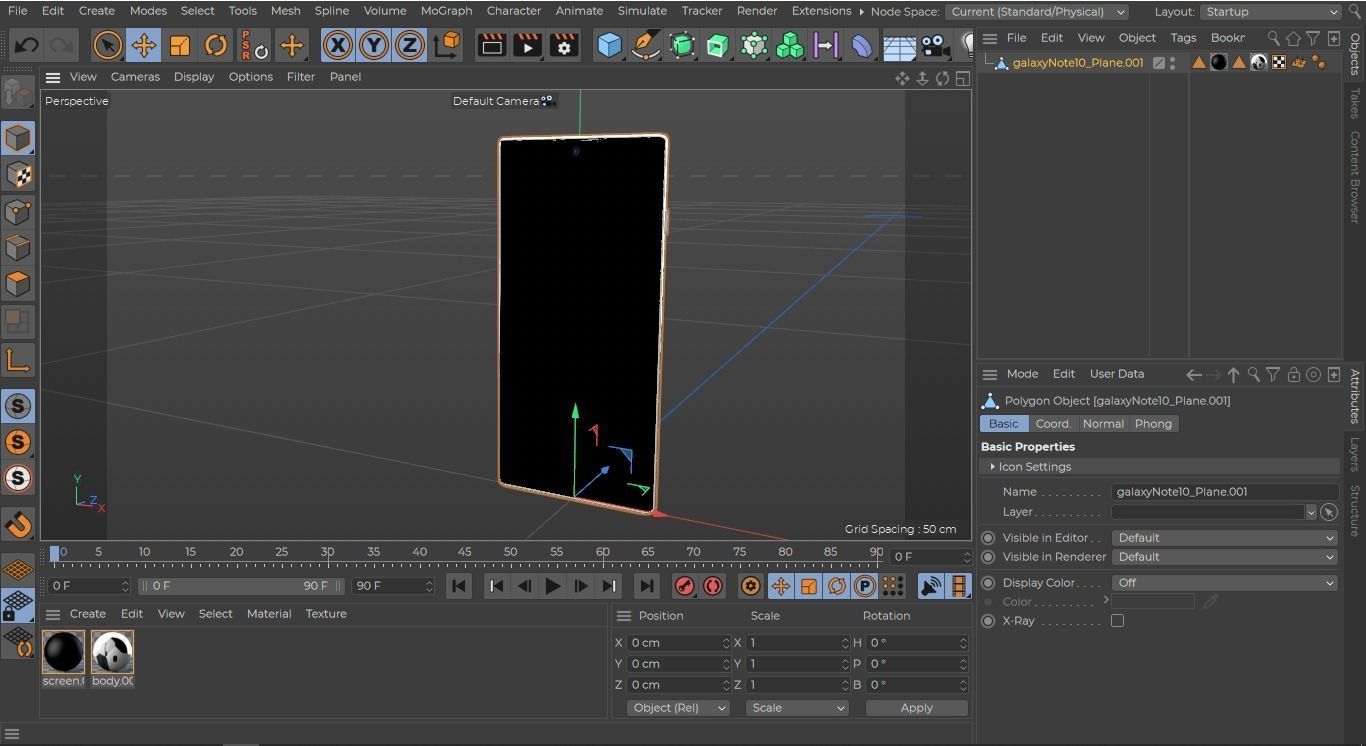Click Render View clapperboard icon

(491, 45)
